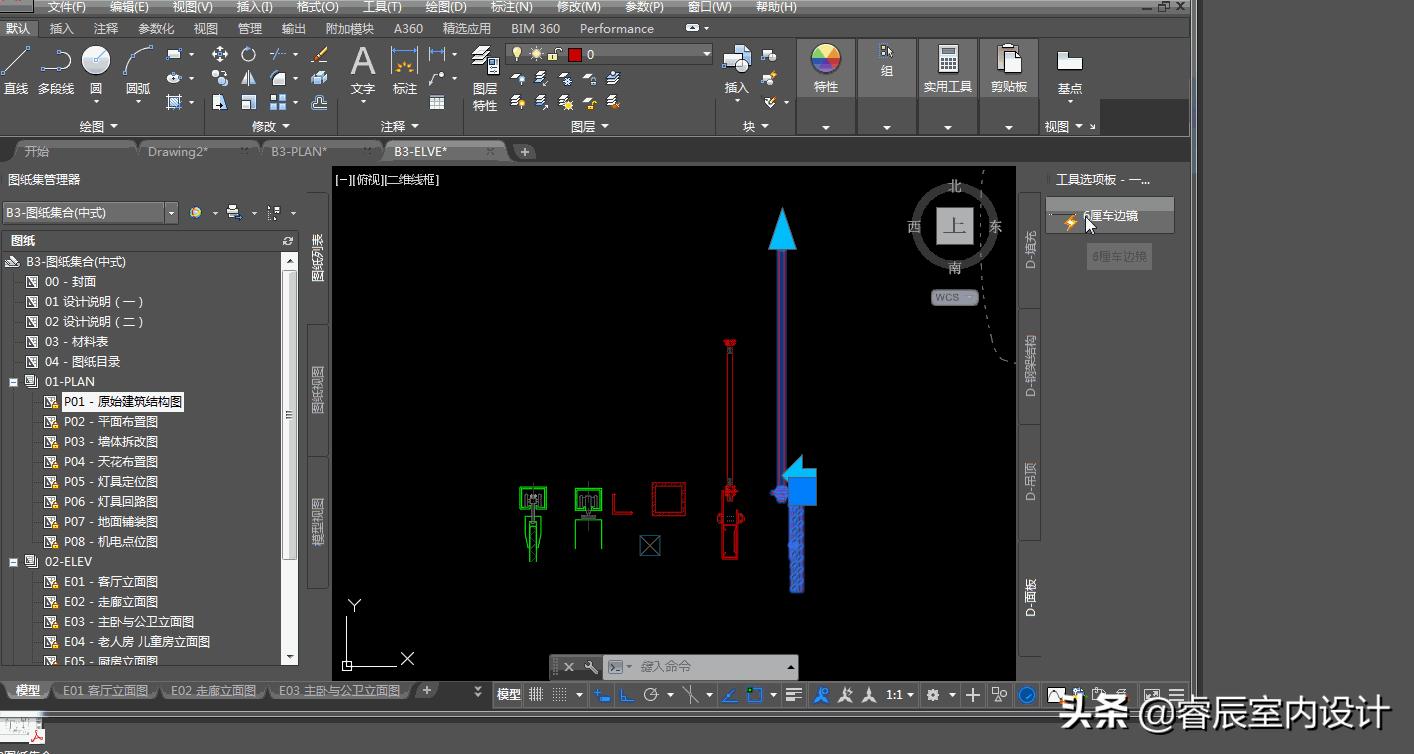Click the Insert block (插入) icon
The width and height of the screenshot is (1414, 754).
coord(736,60)
